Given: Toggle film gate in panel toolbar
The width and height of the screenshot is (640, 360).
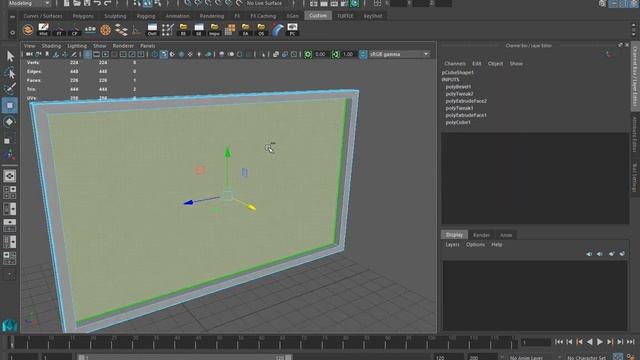Looking at the screenshot, I should 97,54.
